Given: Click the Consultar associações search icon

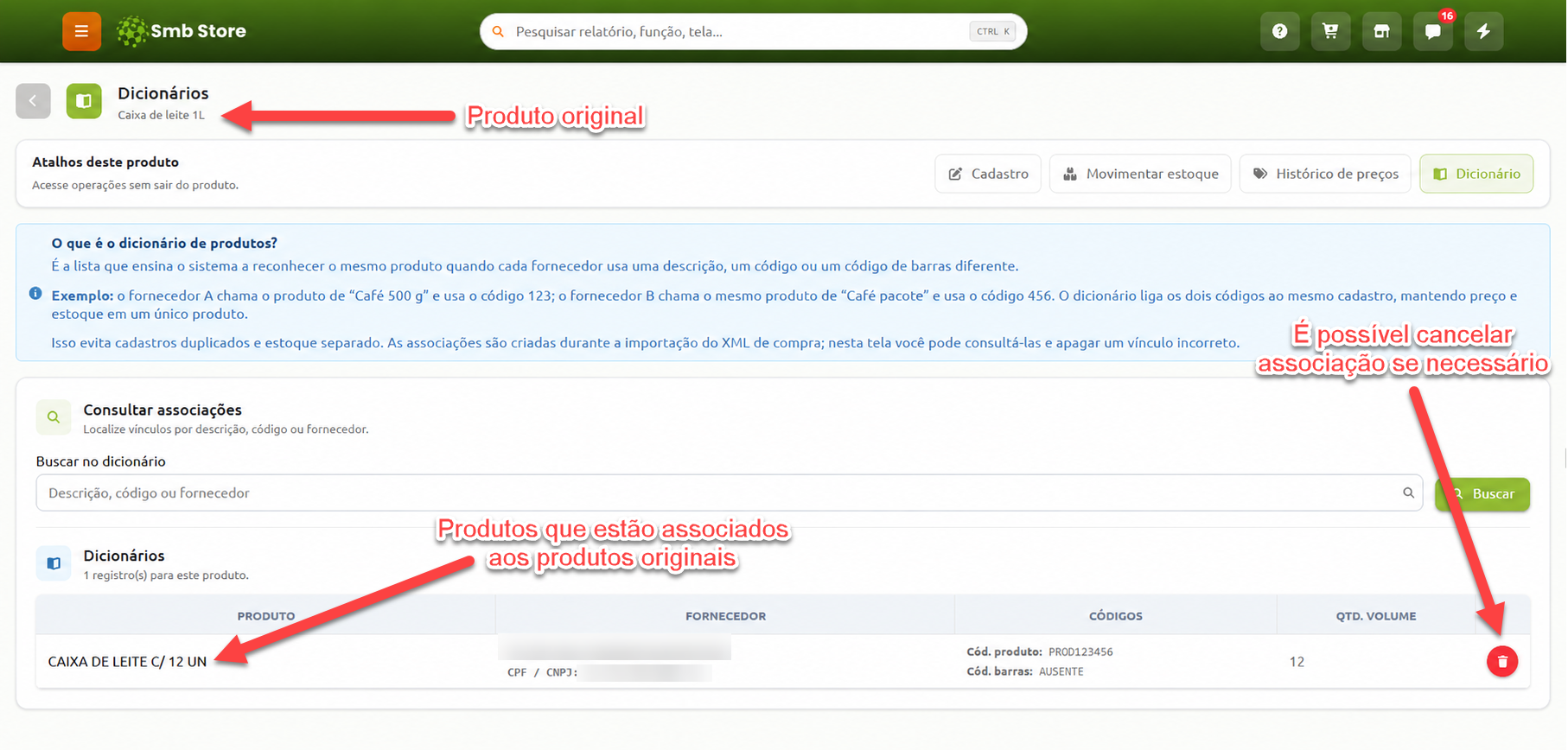Looking at the screenshot, I should click(54, 417).
